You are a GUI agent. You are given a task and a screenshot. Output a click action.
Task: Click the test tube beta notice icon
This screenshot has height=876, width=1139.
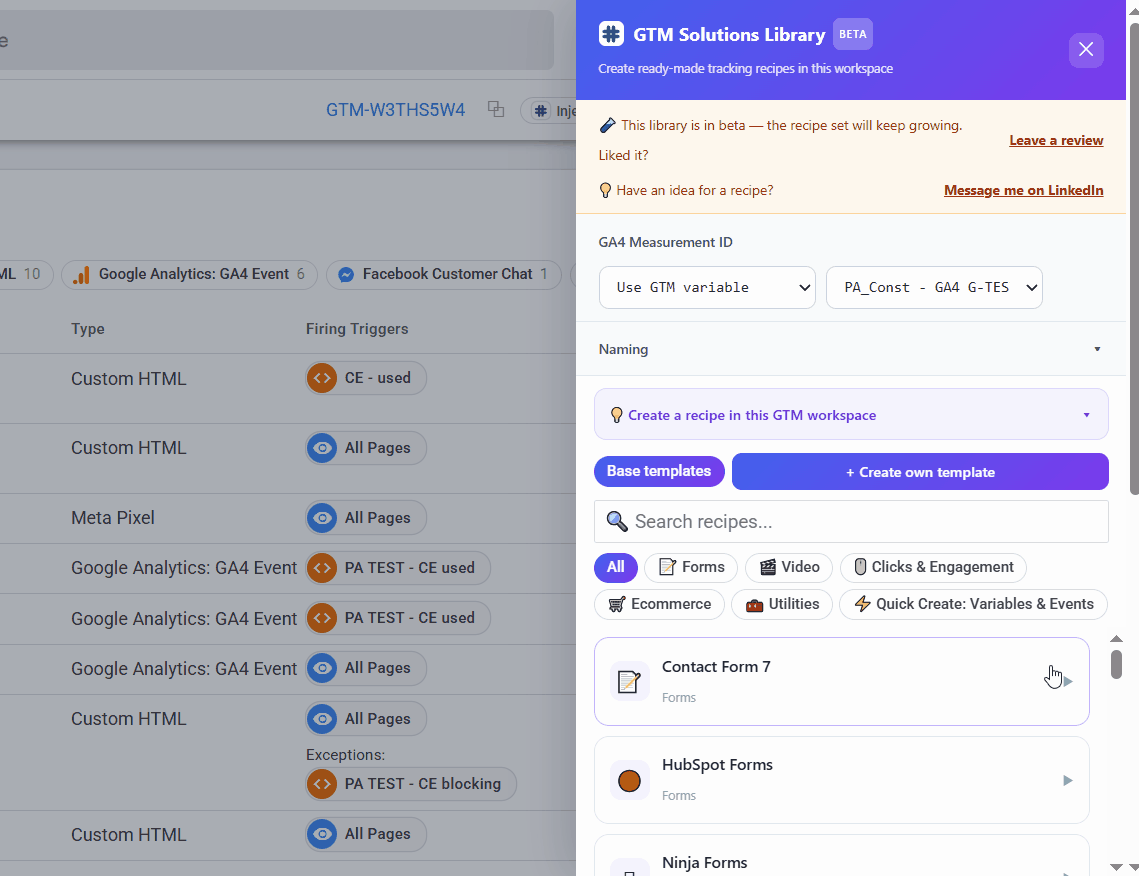pos(607,126)
